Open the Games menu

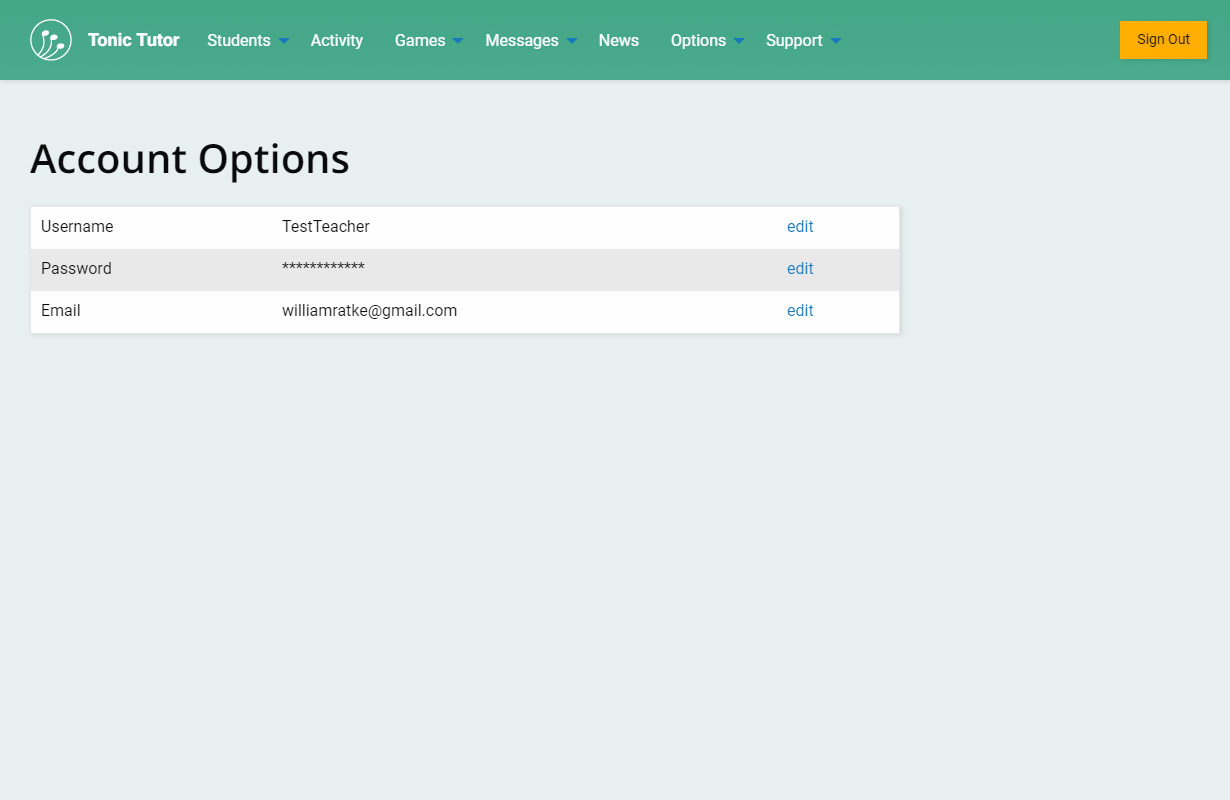pyautogui.click(x=420, y=40)
